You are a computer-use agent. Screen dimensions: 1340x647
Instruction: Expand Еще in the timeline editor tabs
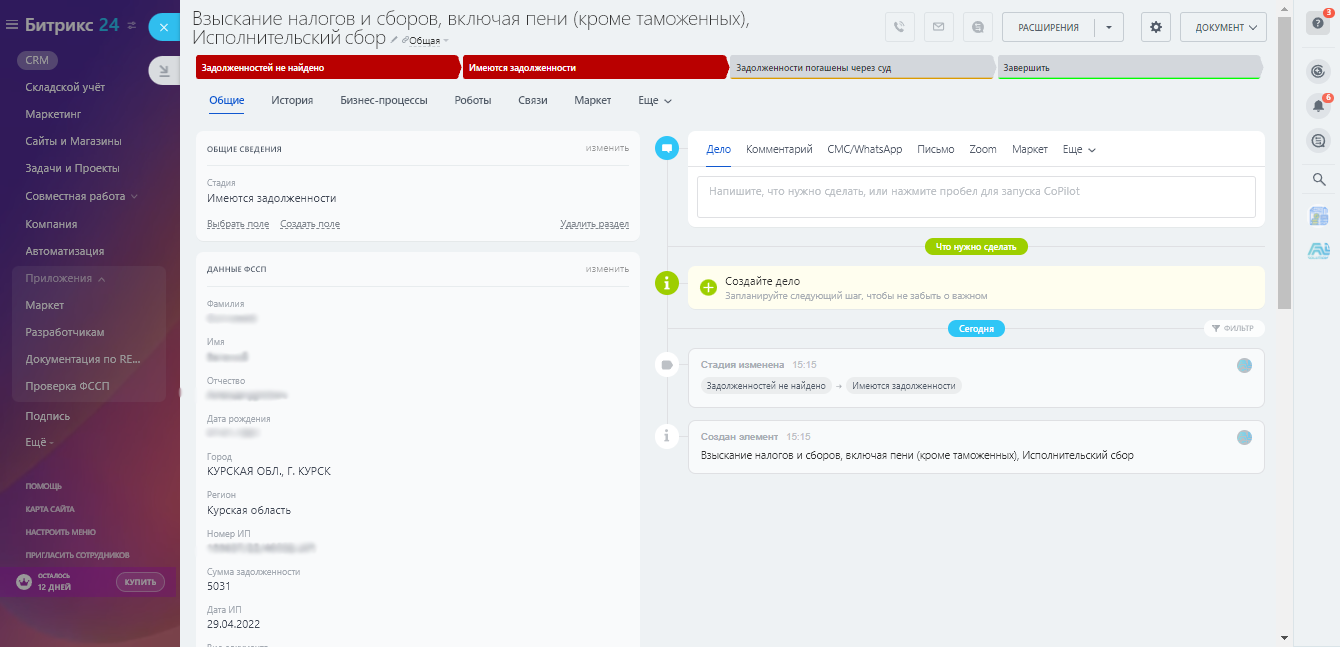click(x=1079, y=150)
